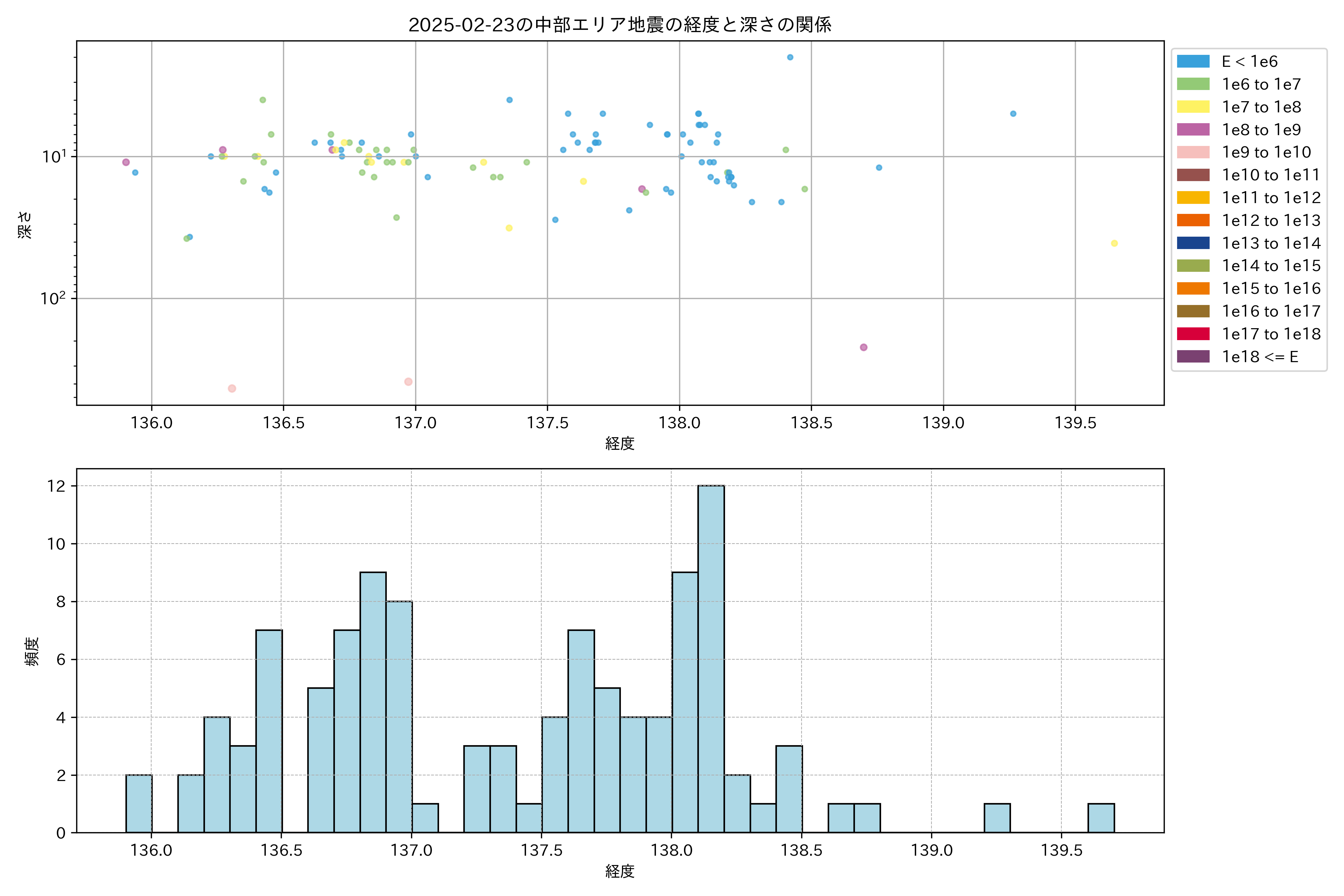This screenshot has width=1344, height=896.
Task: Click the dark blue 1e13 to 1e14 swatch
Action: pyautogui.click(x=1193, y=243)
